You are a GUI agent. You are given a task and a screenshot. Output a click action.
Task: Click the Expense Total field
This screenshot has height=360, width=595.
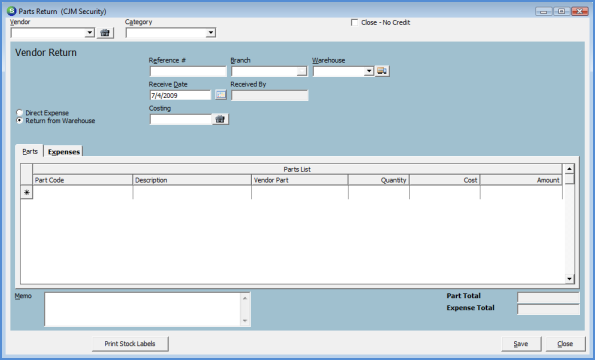click(548, 309)
